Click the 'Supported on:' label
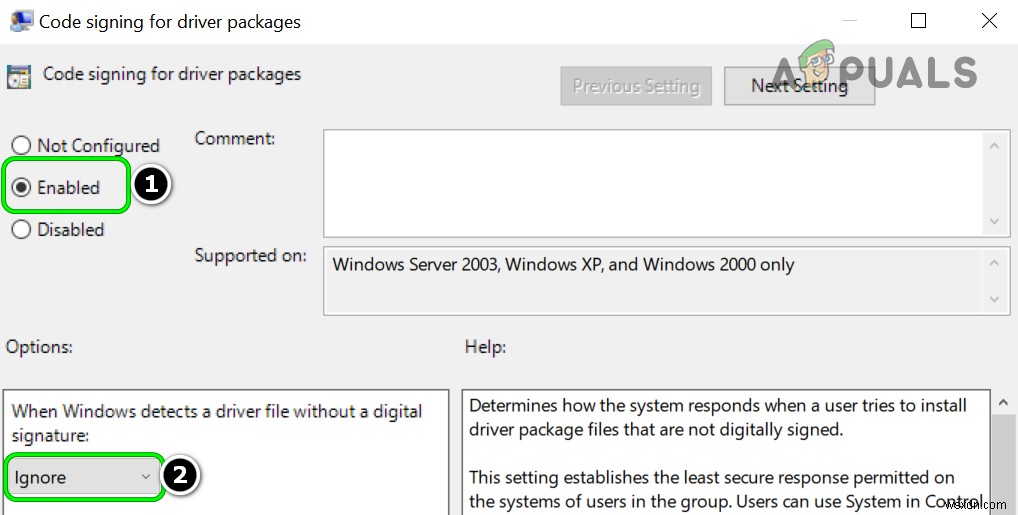Viewport: 1018px width, 515px height. [x=251, y=255]
